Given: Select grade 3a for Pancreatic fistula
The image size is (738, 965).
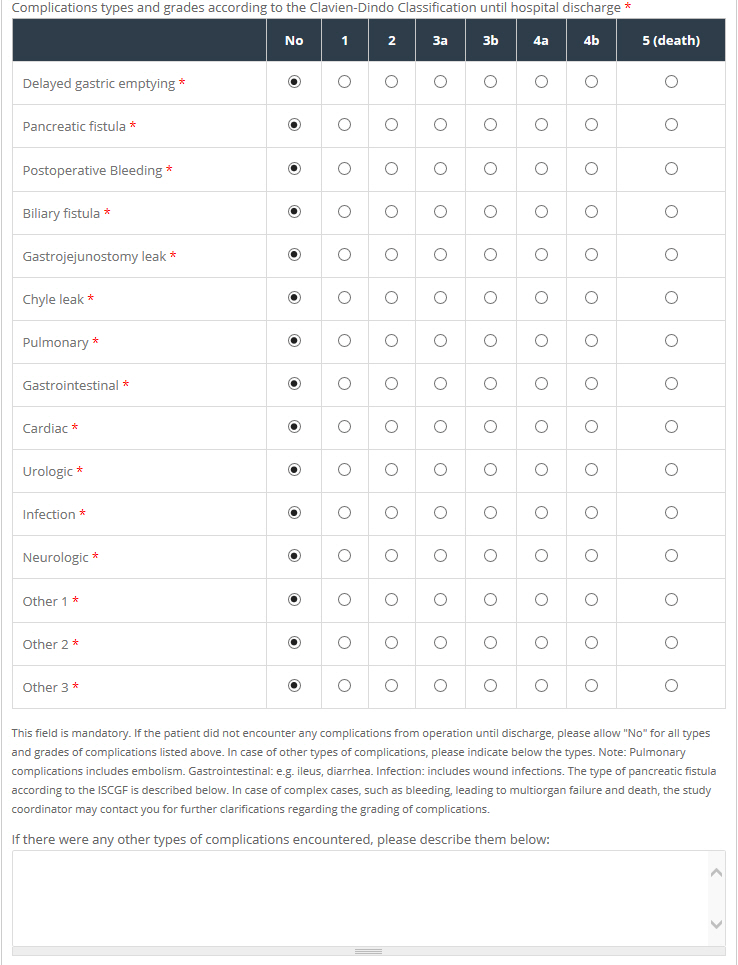Looking at the screenshot, I should tap(440, 125).
